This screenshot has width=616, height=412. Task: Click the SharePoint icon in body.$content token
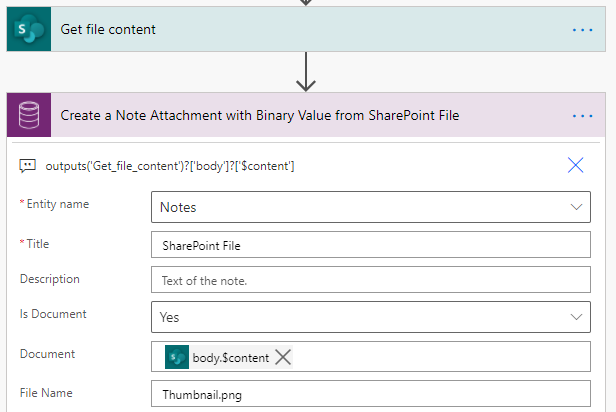click(x=177, y=357)
